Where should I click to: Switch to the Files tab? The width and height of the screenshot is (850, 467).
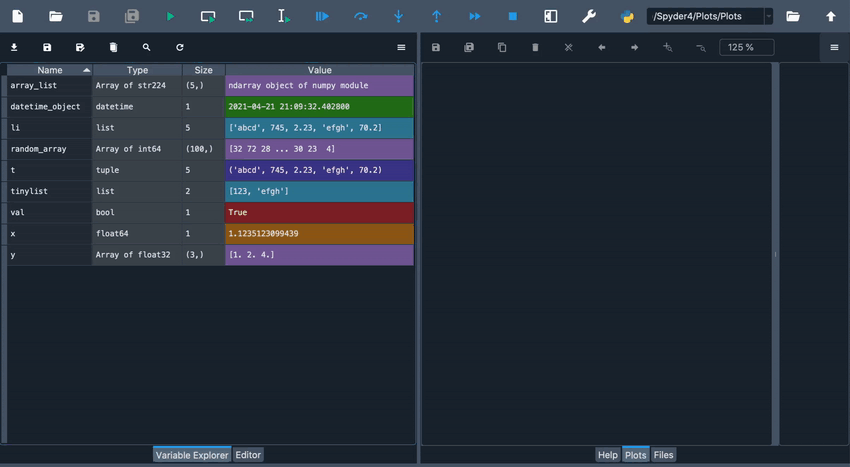664,455
